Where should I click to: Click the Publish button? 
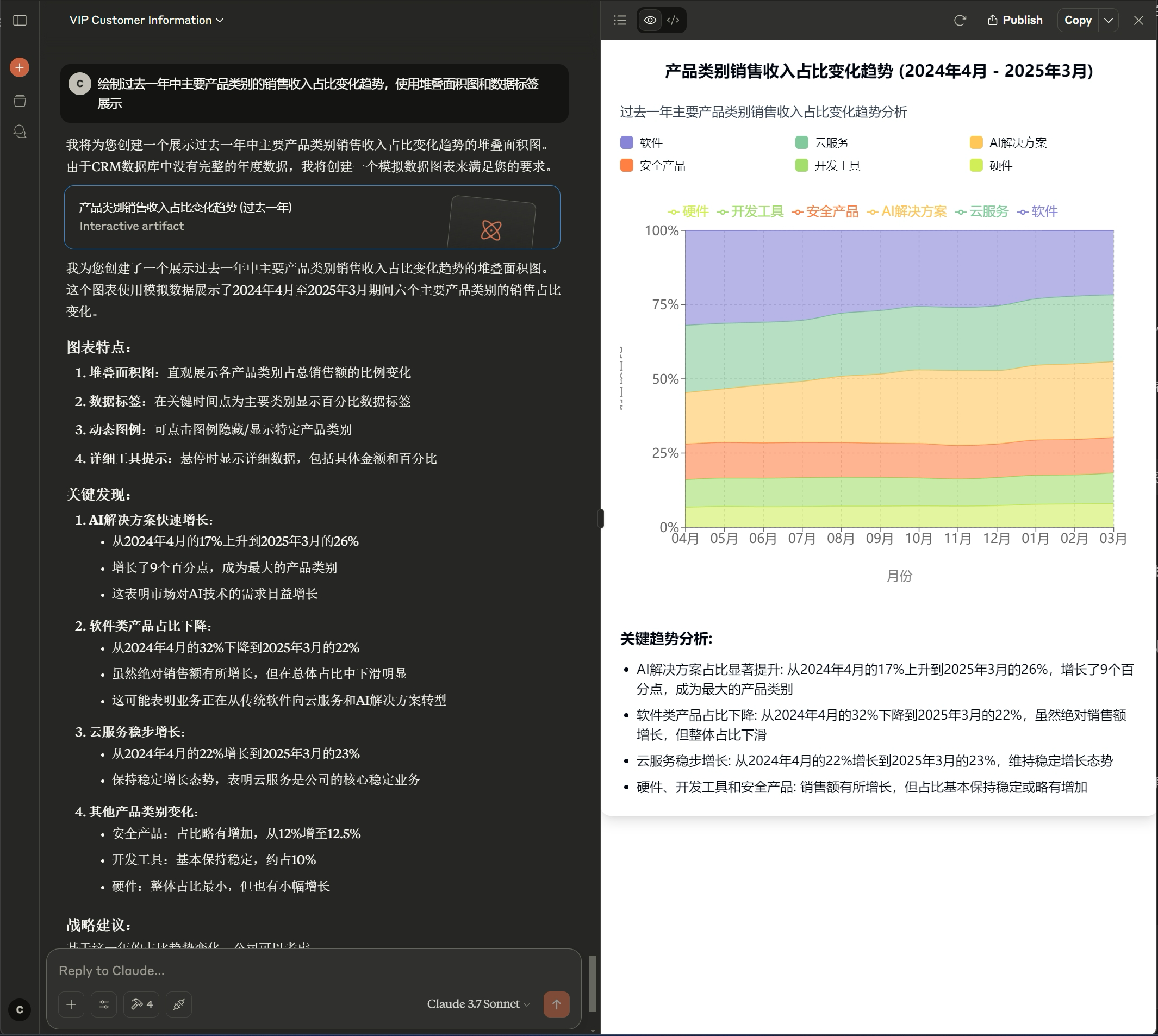[1015, 21]
